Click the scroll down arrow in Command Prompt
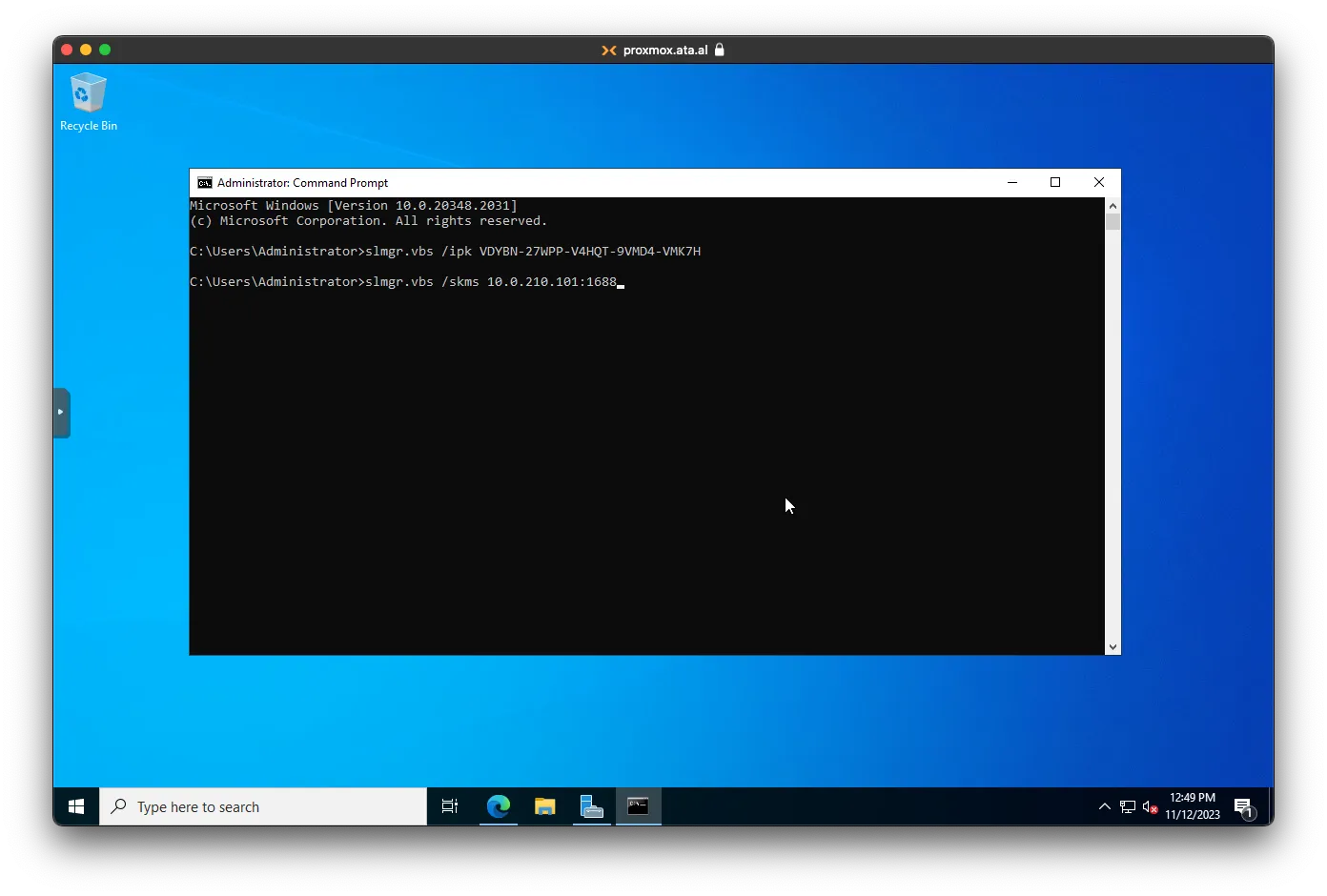 click(x=1113, y=647)
